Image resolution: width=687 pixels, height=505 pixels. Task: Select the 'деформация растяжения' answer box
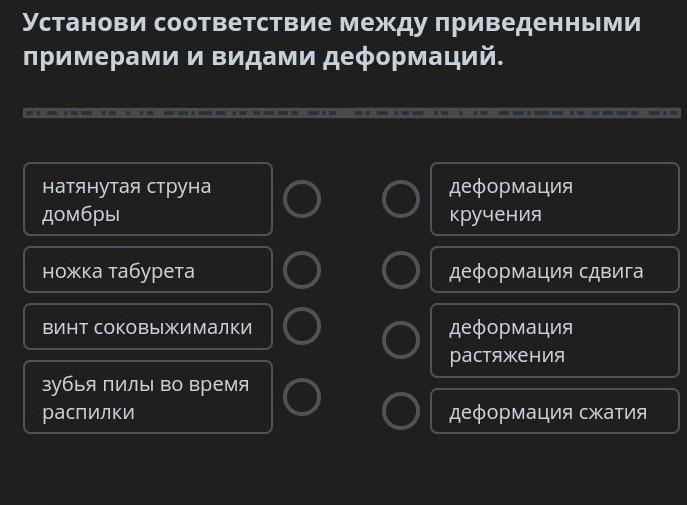pos(554,341)
